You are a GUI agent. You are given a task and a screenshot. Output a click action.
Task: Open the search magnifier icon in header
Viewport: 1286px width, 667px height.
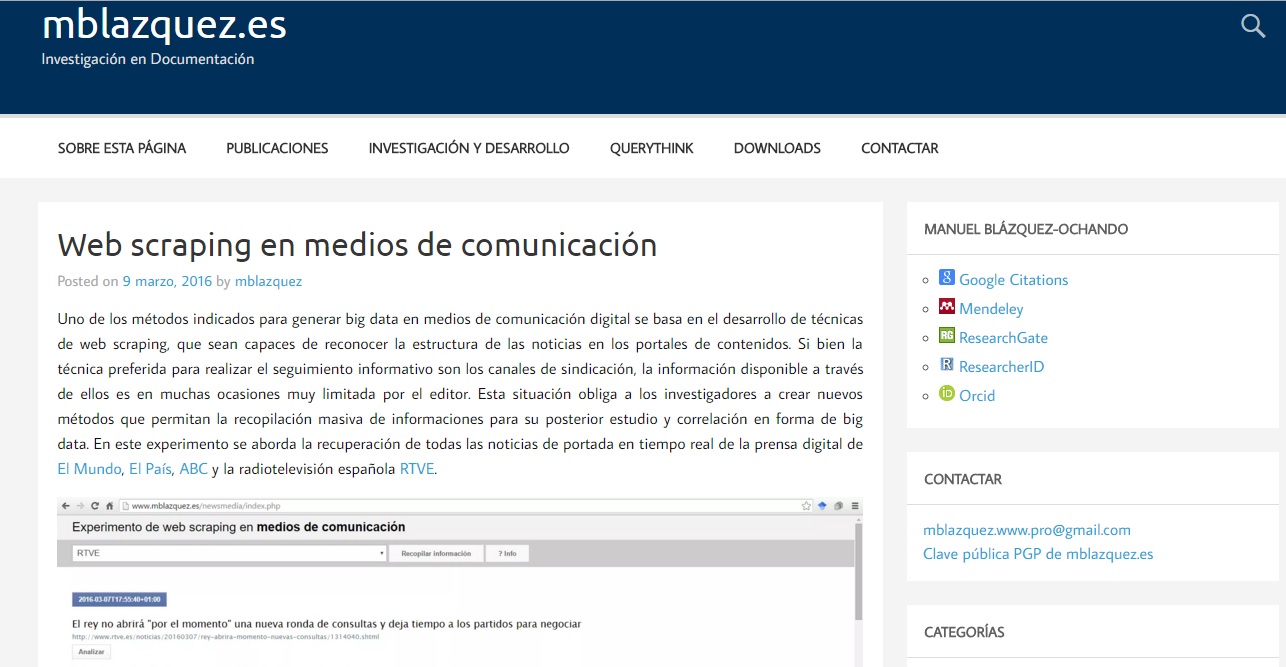tap(1253, 26)
